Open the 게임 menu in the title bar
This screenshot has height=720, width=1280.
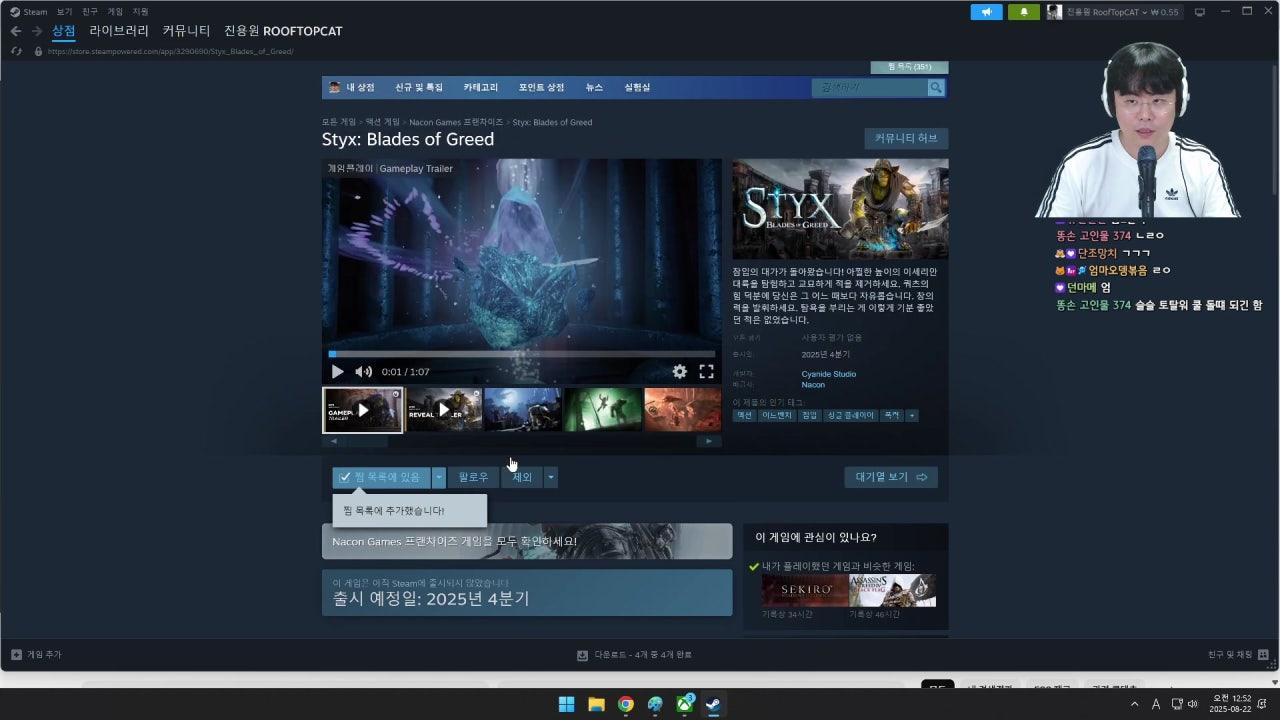tap(115, 12)
